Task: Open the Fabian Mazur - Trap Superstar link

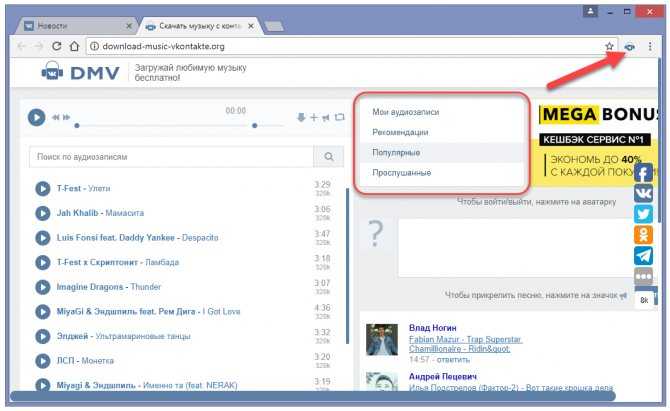Action: click(465, 339)
